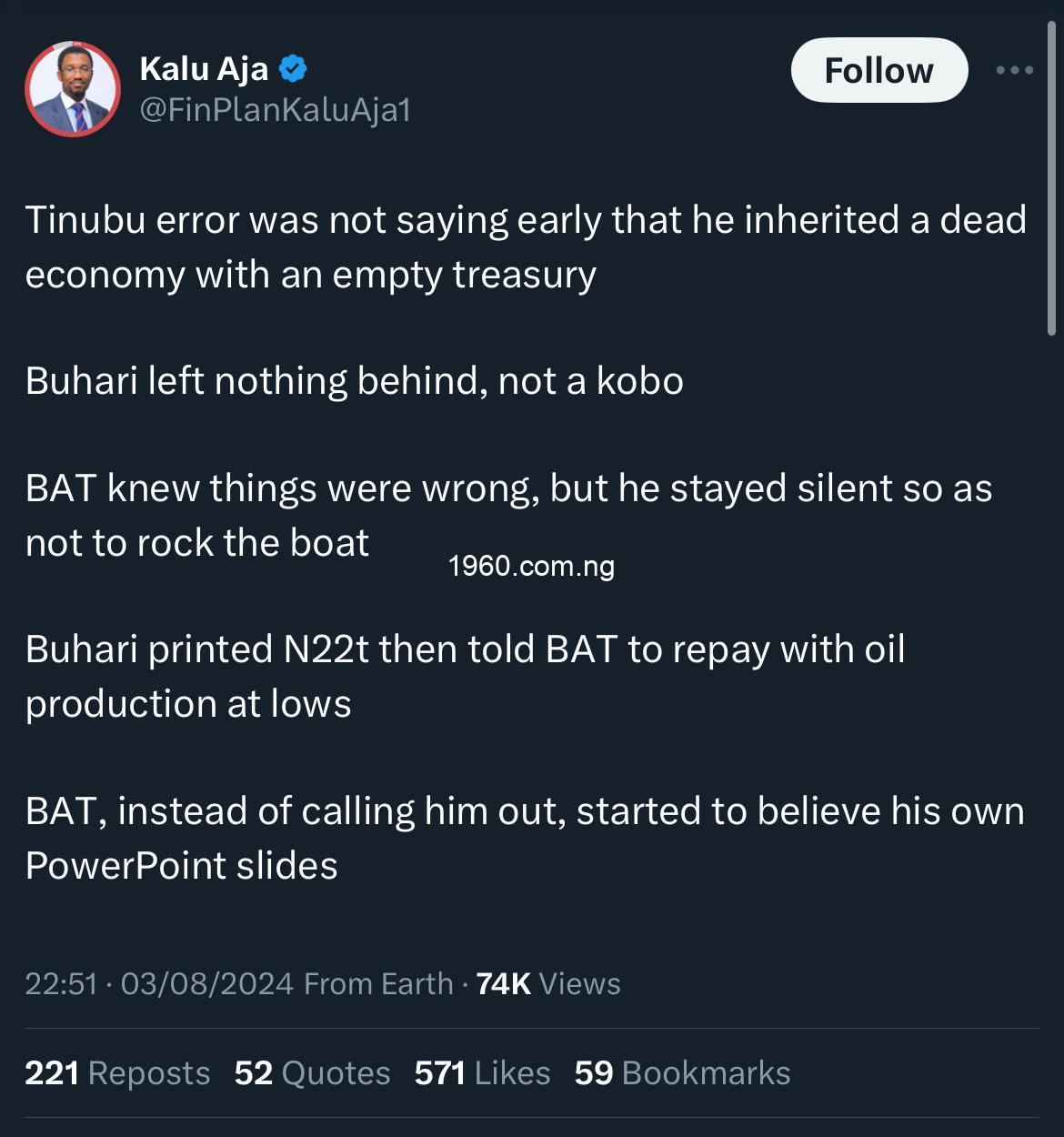1064x1137 pixels.
Task: Open the 52 Quotes list
Action: (312, 1073)
